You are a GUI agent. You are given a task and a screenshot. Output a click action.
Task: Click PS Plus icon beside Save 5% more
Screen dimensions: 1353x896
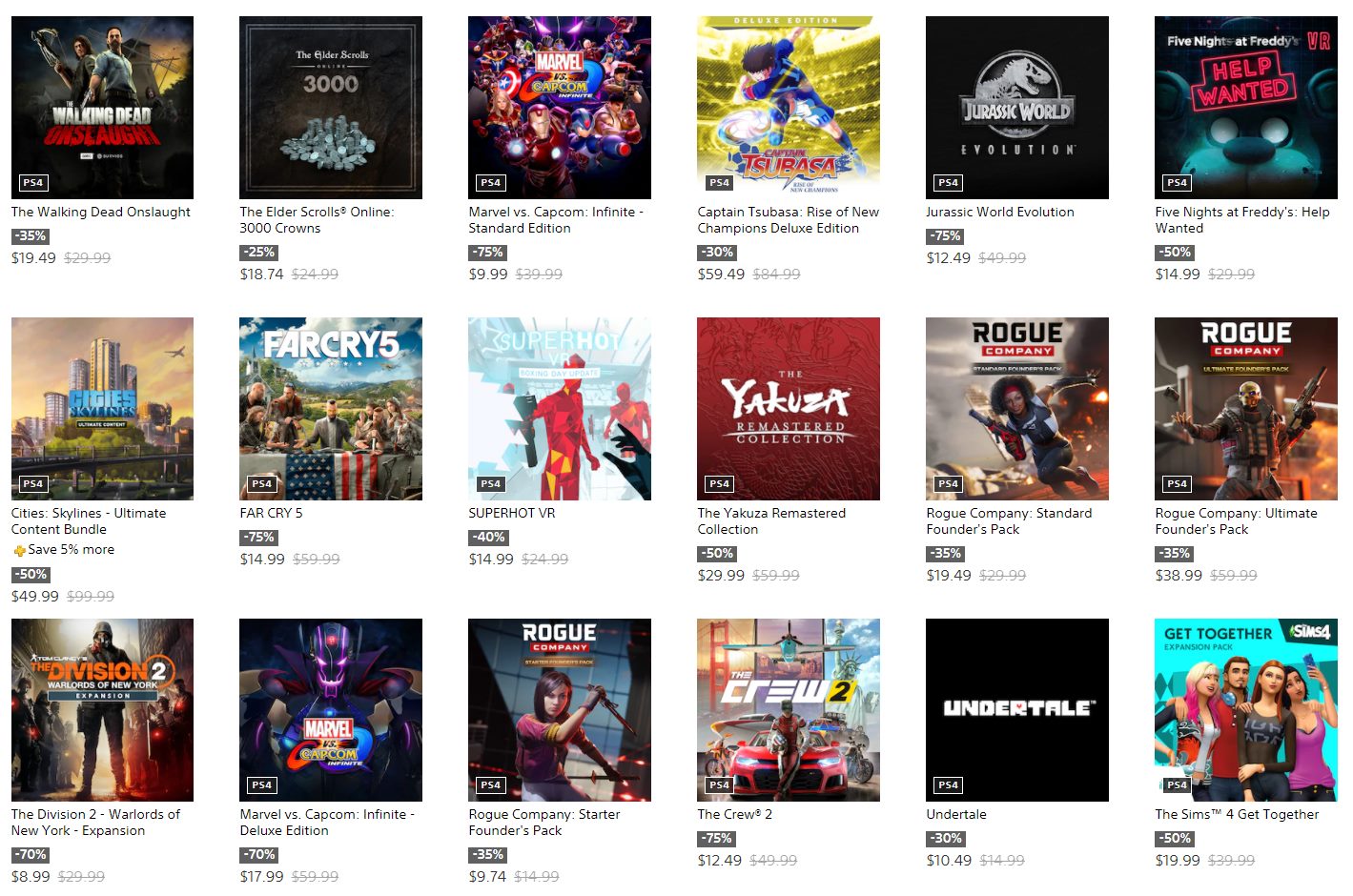19,550
